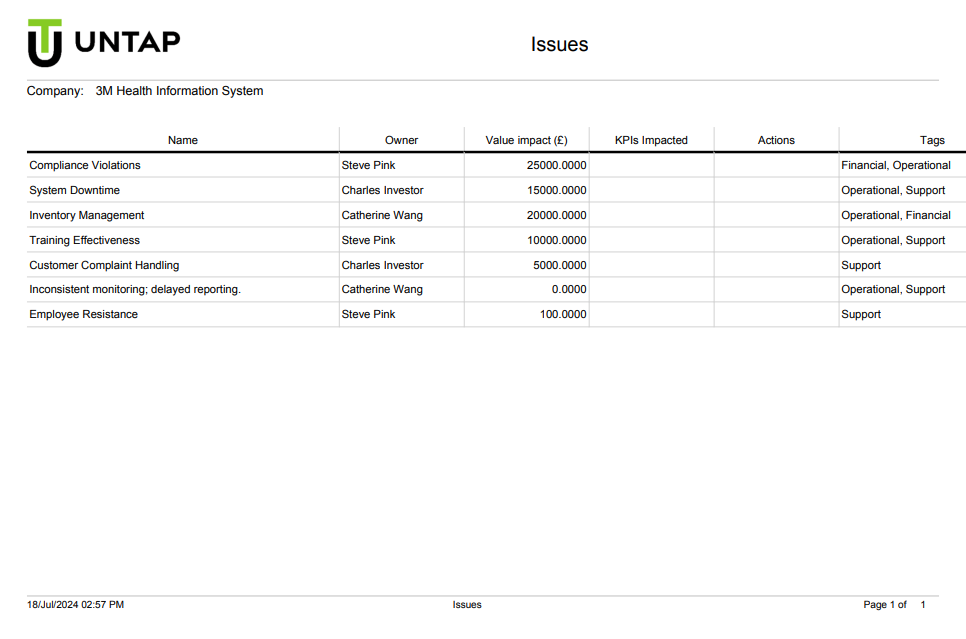Screen dimensions: 966x639
Task: Click the "Company:" label
Action: coord(55,91)
